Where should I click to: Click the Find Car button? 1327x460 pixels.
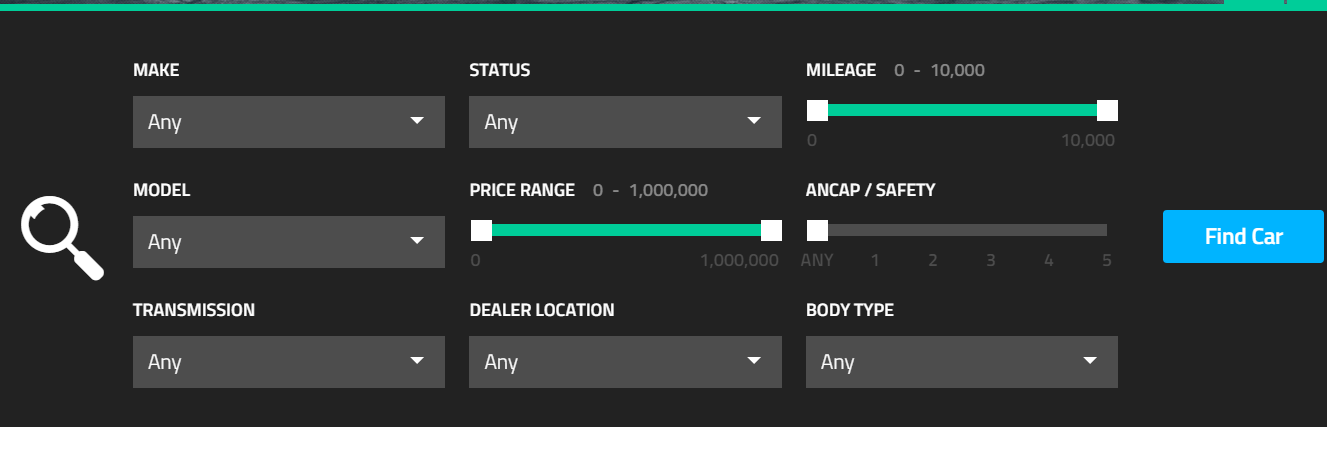(x=1243, y=237)
